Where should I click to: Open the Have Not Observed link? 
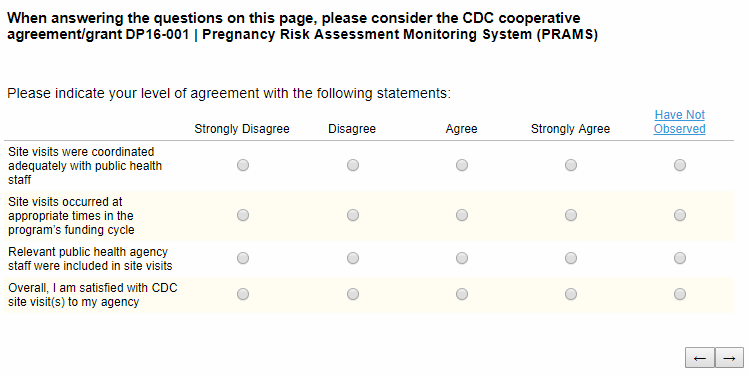pos(680,122)
